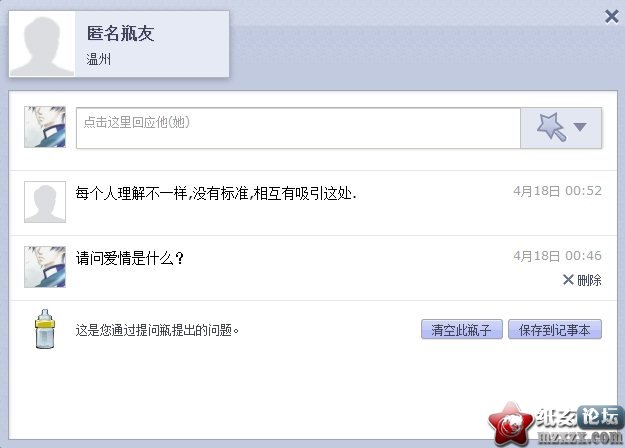Viewport: 625px width, 448px height.
Task: Close the bottle dialog with top-right X
Action: coord(611,17)
